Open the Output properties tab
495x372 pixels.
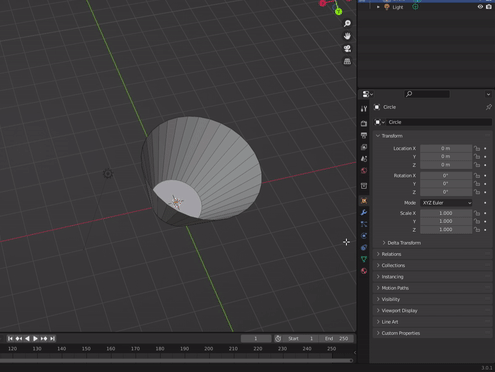pos(364,135)
